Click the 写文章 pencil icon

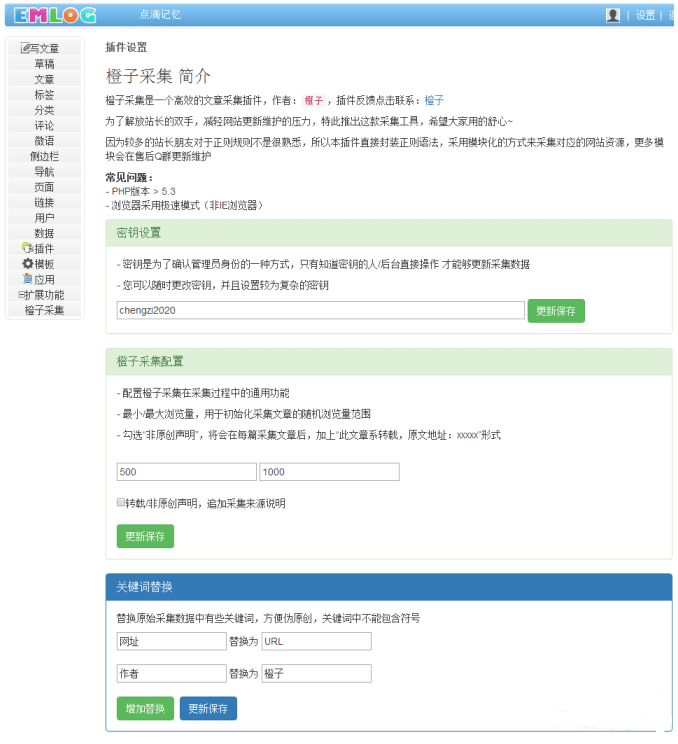(x=25, y=48)
